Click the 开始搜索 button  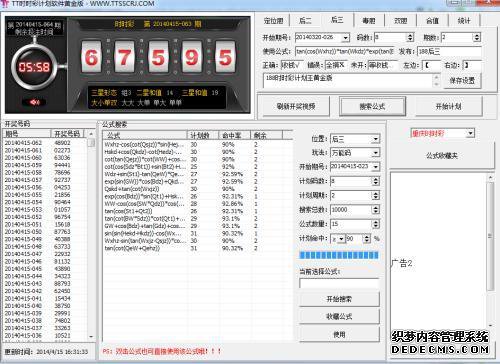(x=339, y=299)
